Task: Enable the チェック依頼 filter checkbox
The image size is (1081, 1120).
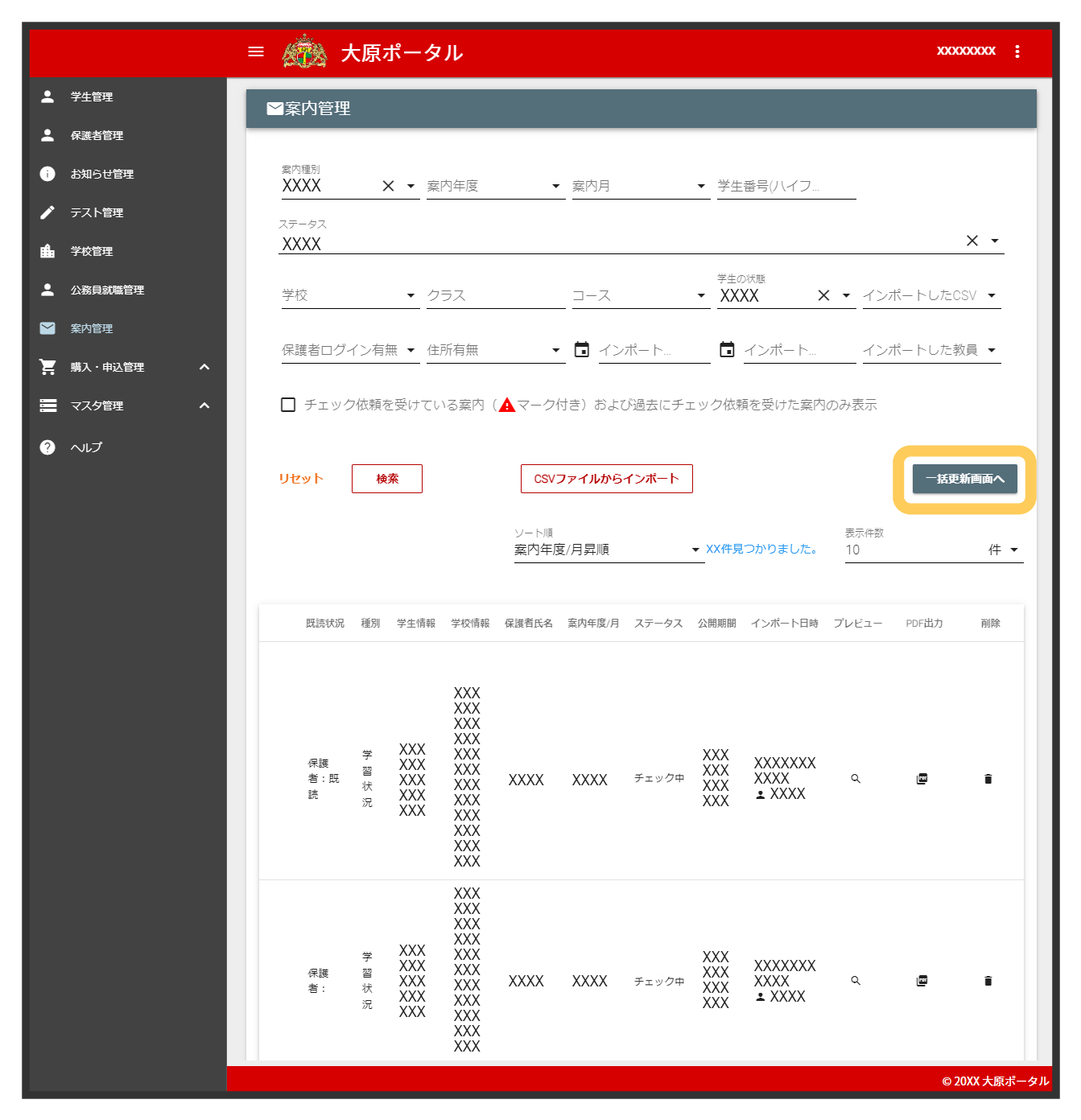Action: pyautogui.click(x=288, y=405)
